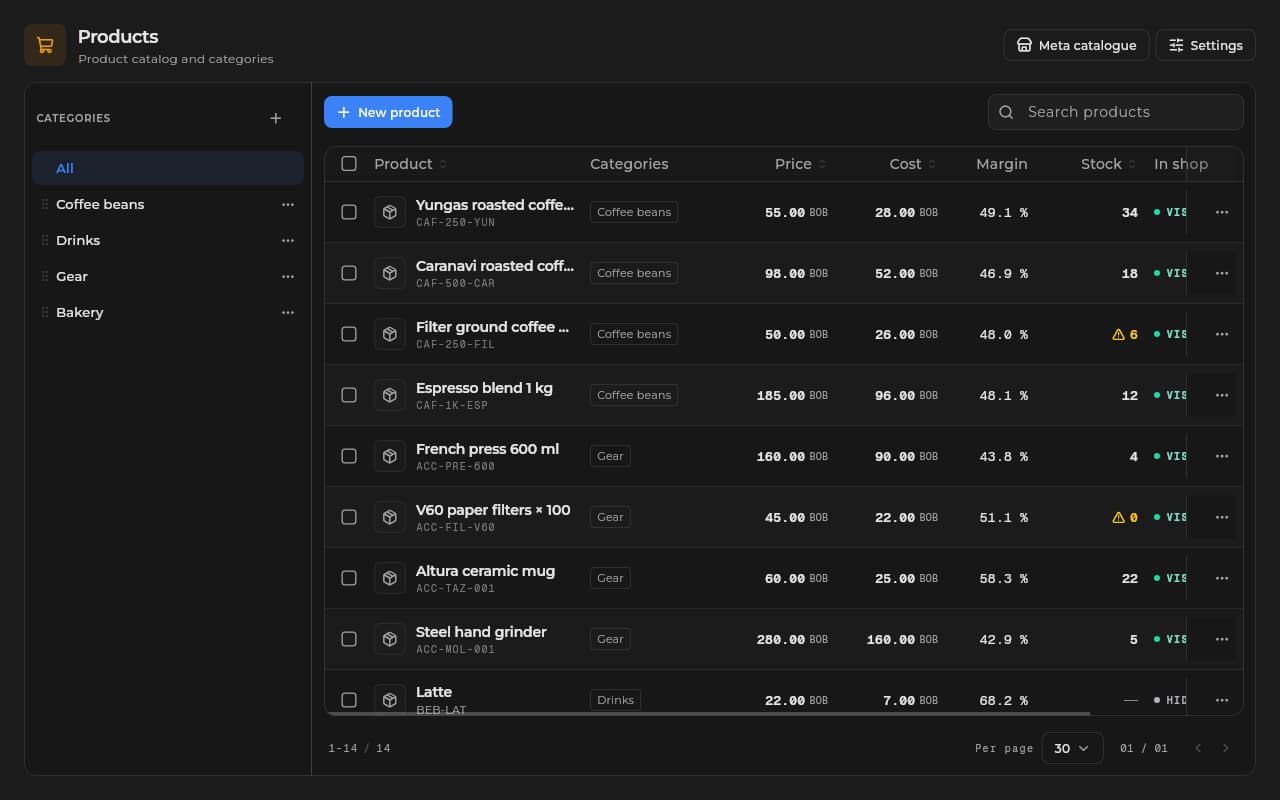Check the Espresso blend 1 kg row

(349, 395)
